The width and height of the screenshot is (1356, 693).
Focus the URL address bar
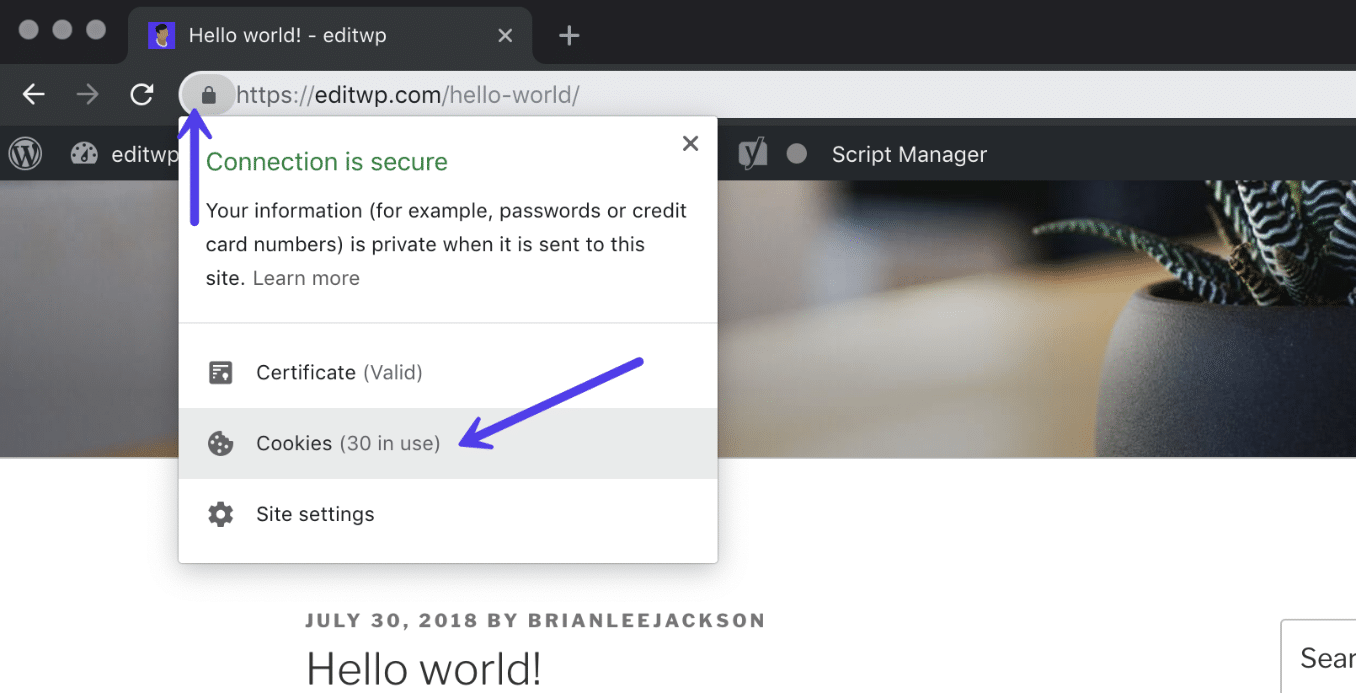[700, 96]
